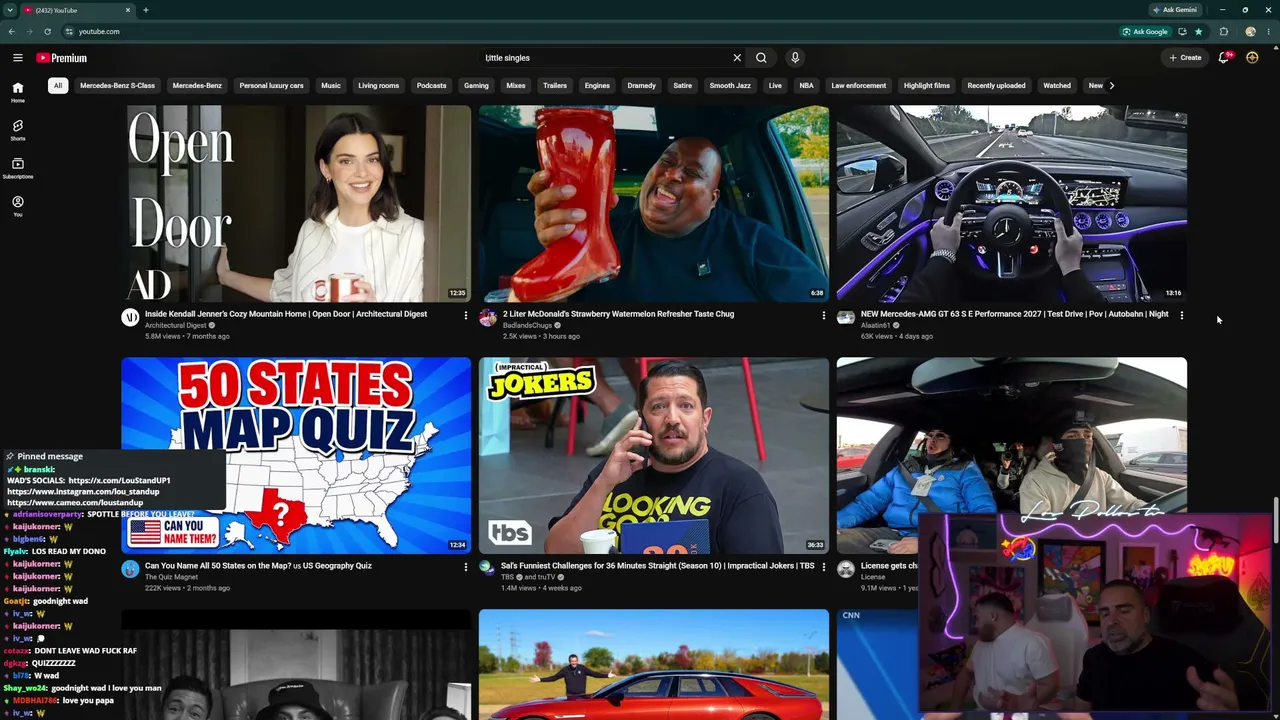
Task: Open The Quiz Magnet channel avatar
Action: pos(130,570)
